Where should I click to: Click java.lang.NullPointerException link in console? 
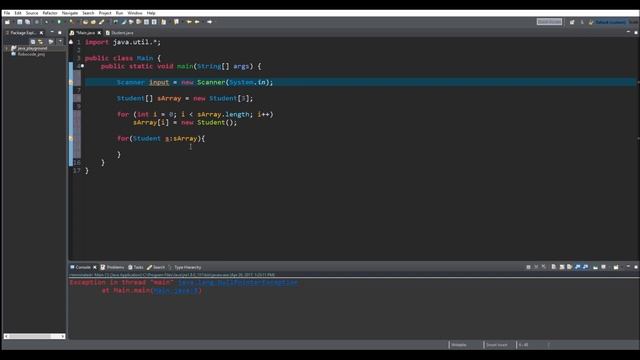(x=238, y=282)
